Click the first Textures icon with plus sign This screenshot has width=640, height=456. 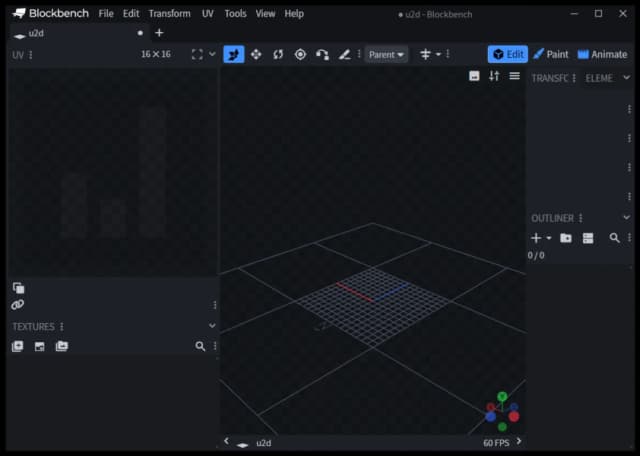18,346
